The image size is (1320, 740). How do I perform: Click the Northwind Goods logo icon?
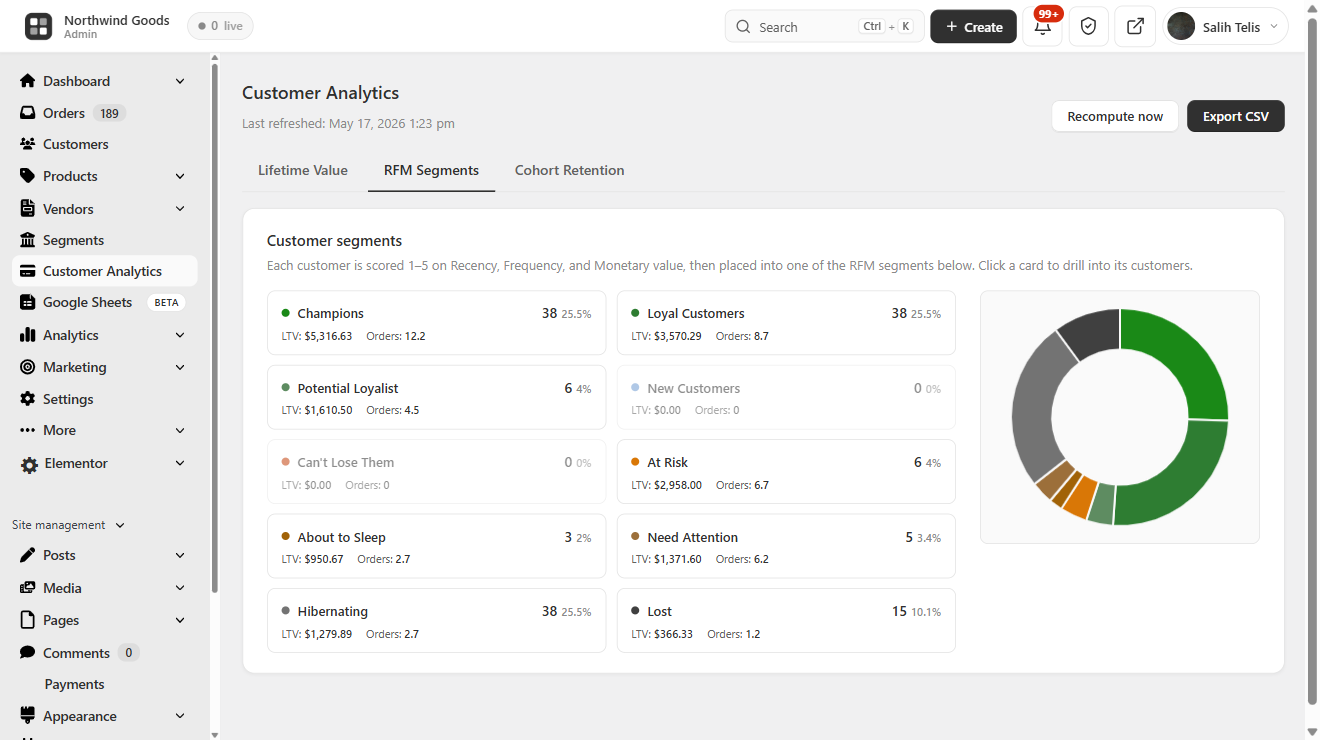pyautogui.click(x=39, y=27)
